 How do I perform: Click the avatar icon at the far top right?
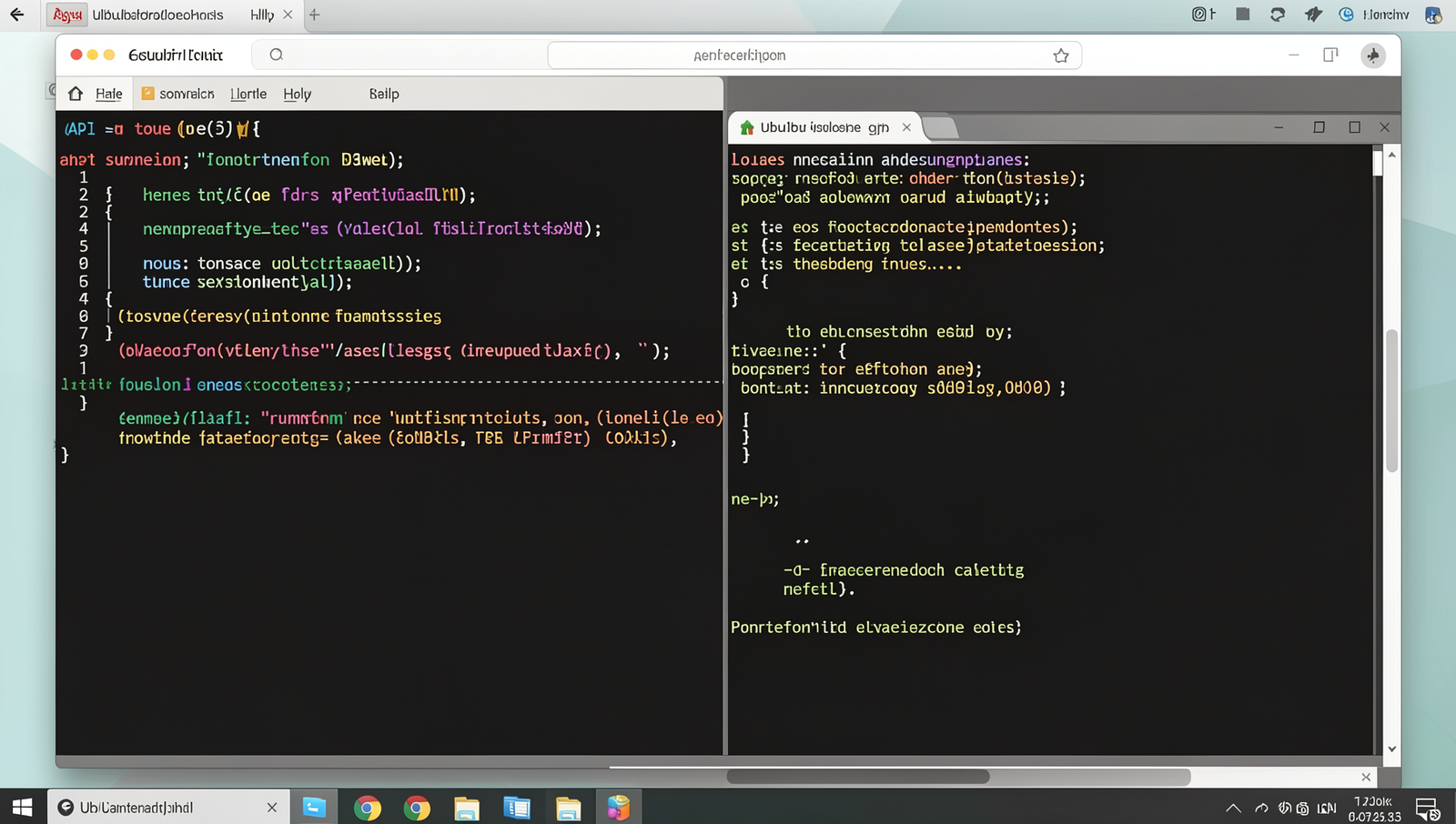pyautogui.click(x=1433, y=15)
